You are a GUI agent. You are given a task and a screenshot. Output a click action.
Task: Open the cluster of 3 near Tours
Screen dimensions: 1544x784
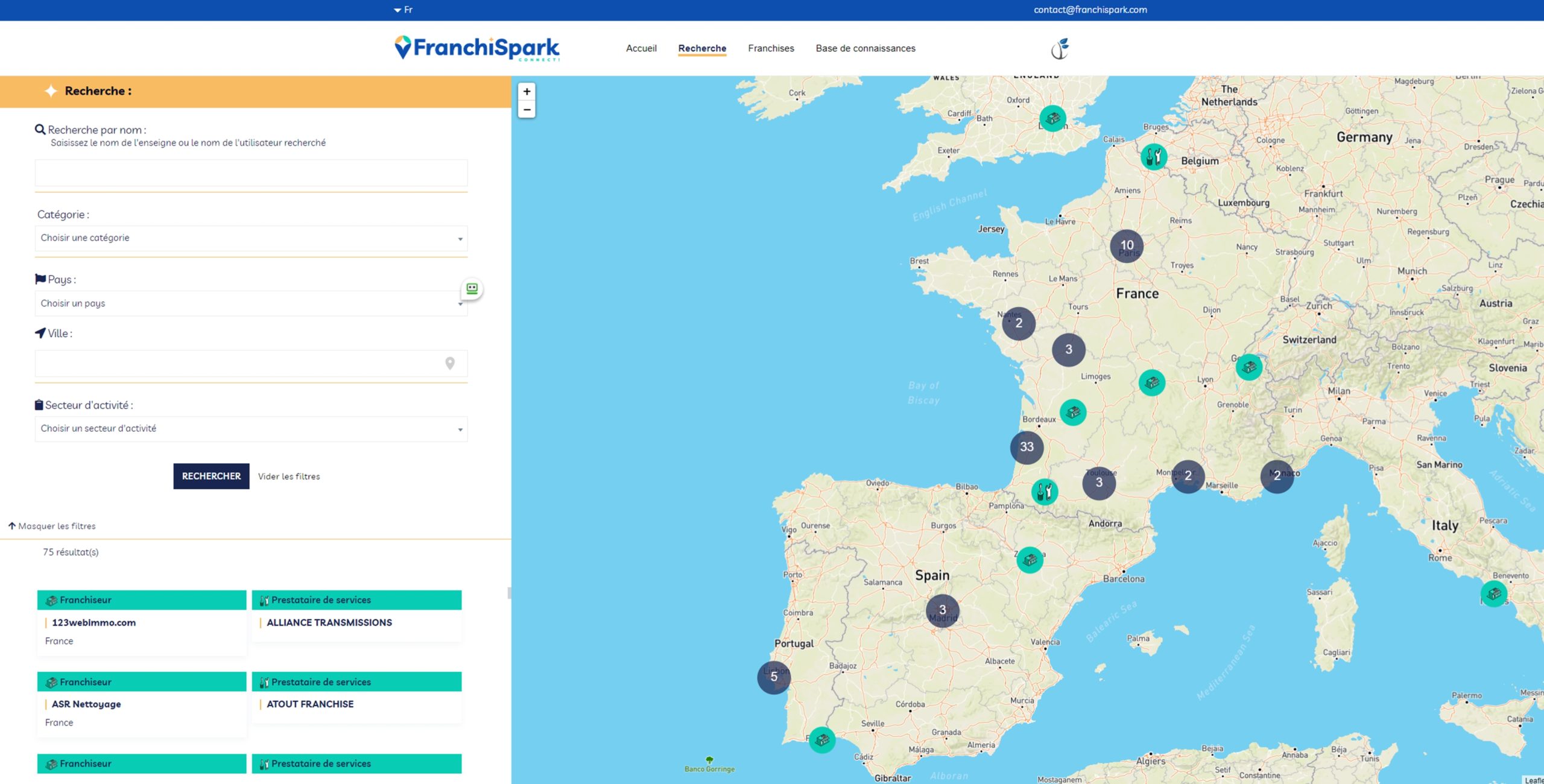coord(1069,350)
